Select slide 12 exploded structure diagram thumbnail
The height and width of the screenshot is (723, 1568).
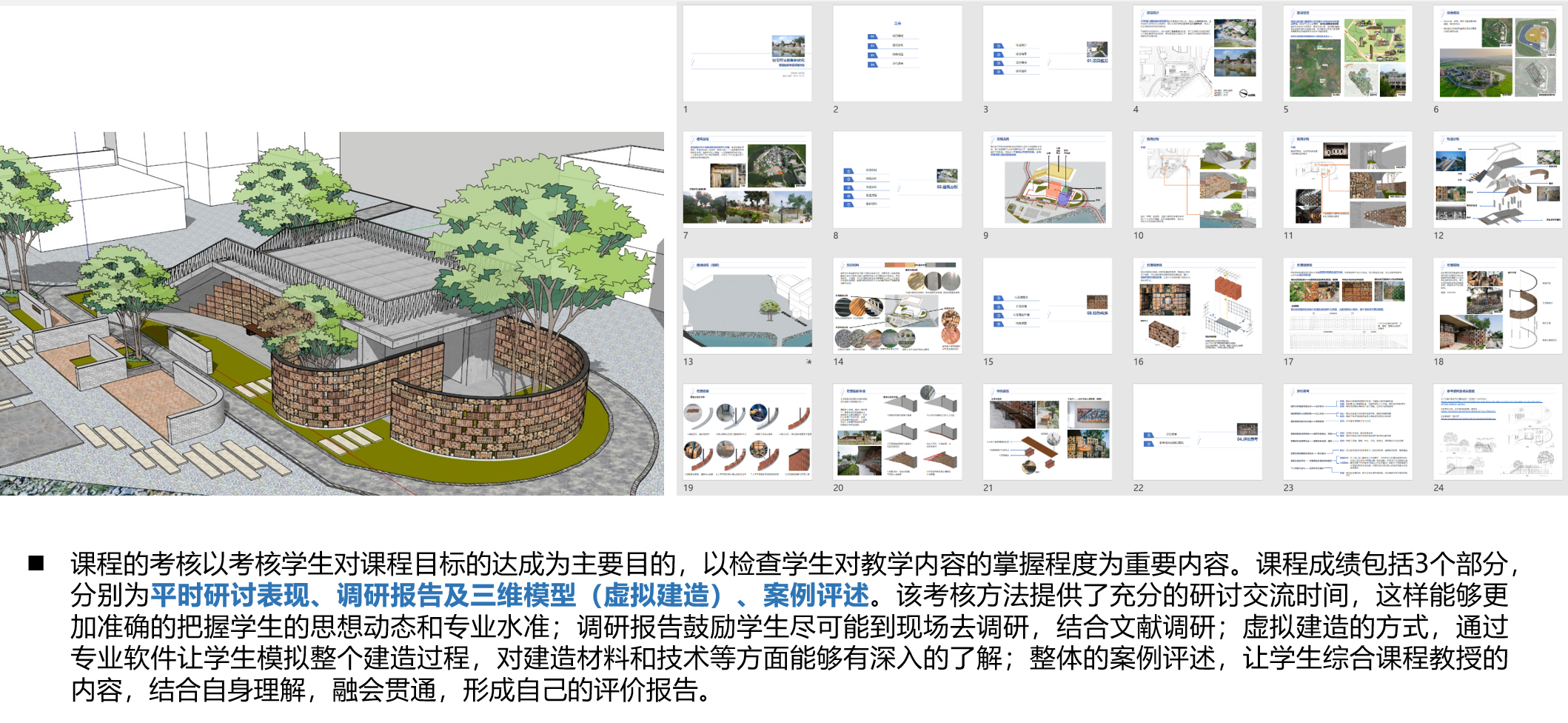[1497, 180]
